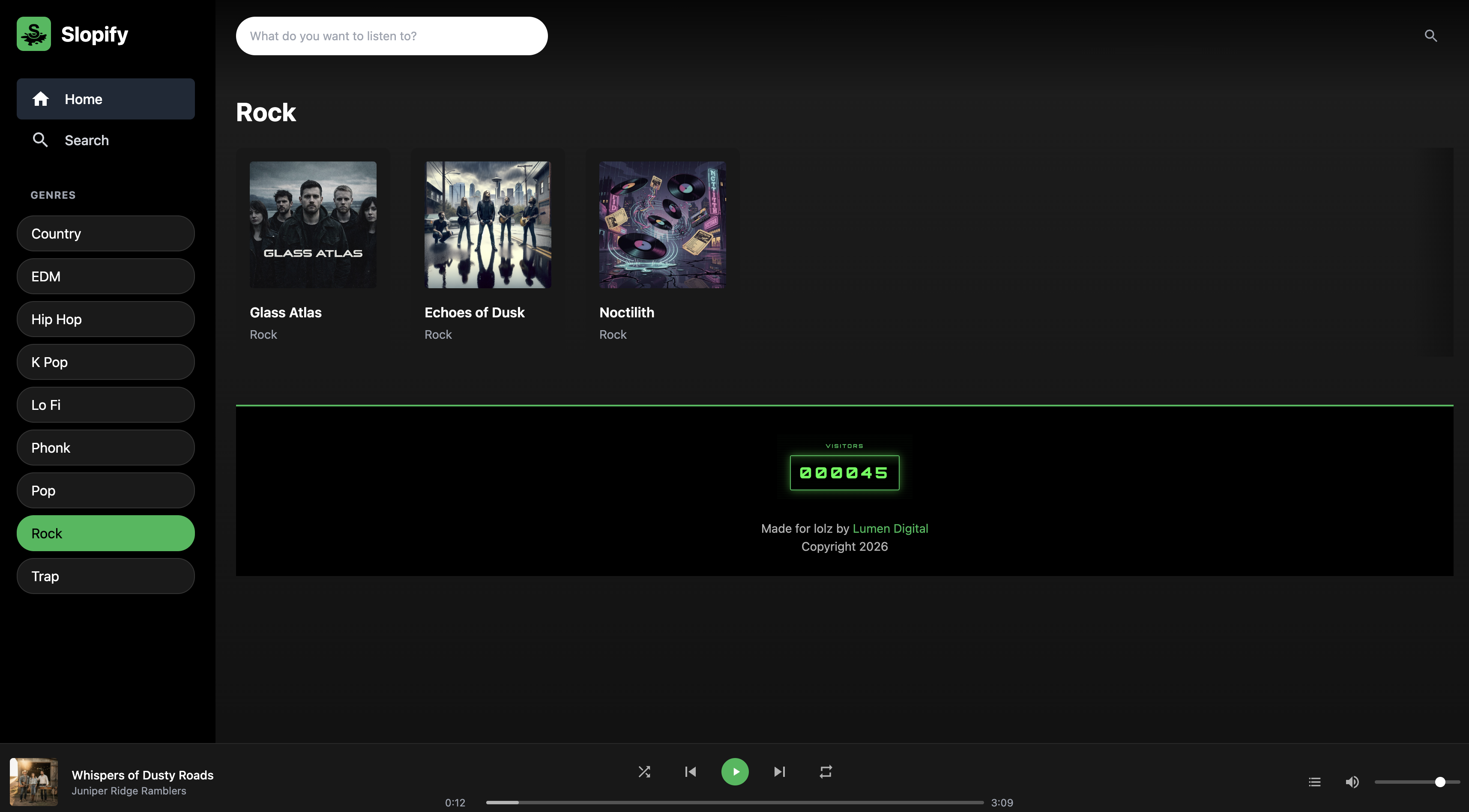
Task: Open Home in the sidebar
Action: [105, 99]
